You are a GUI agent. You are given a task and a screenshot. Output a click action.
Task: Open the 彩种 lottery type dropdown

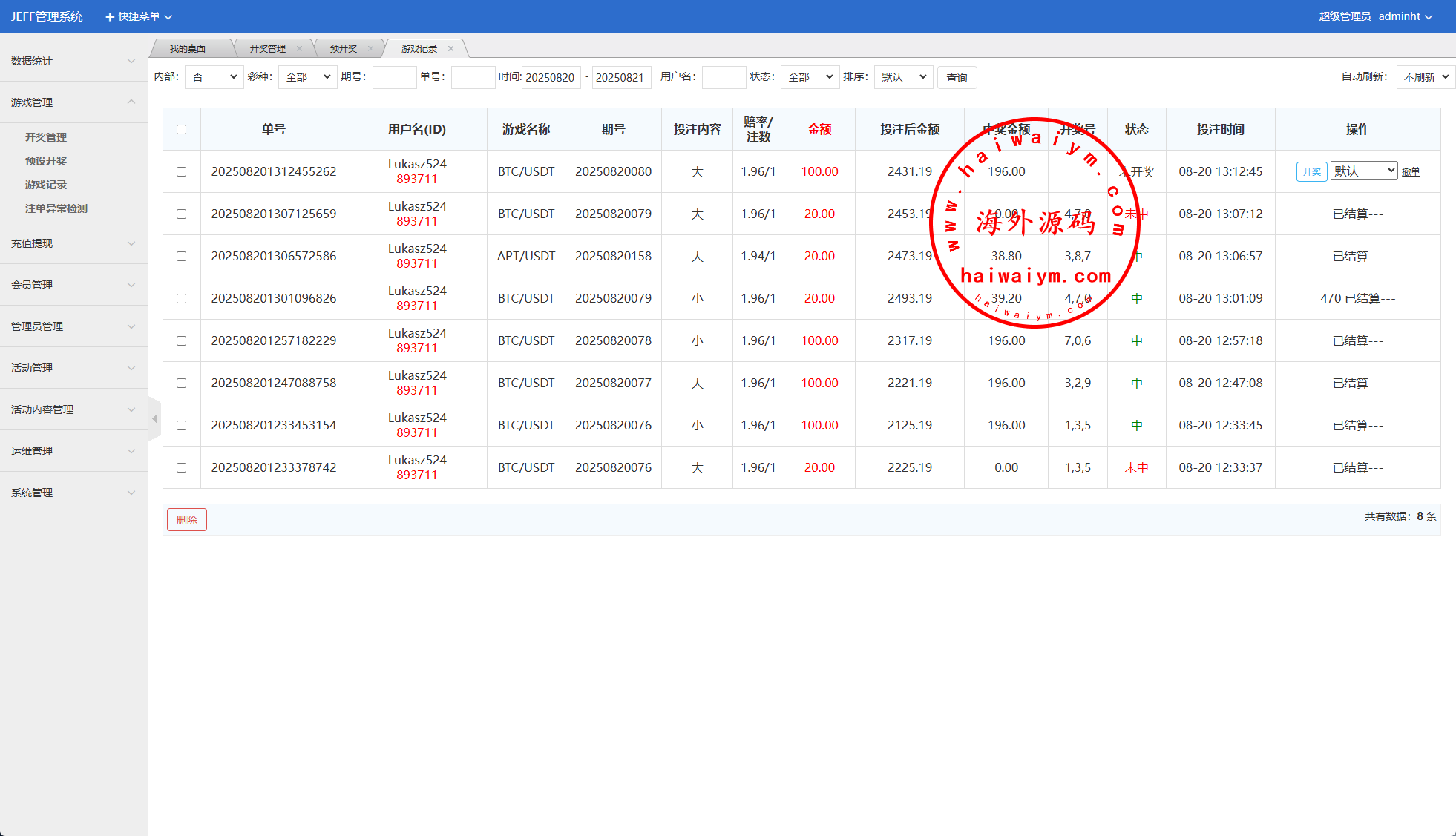point(308,77)
